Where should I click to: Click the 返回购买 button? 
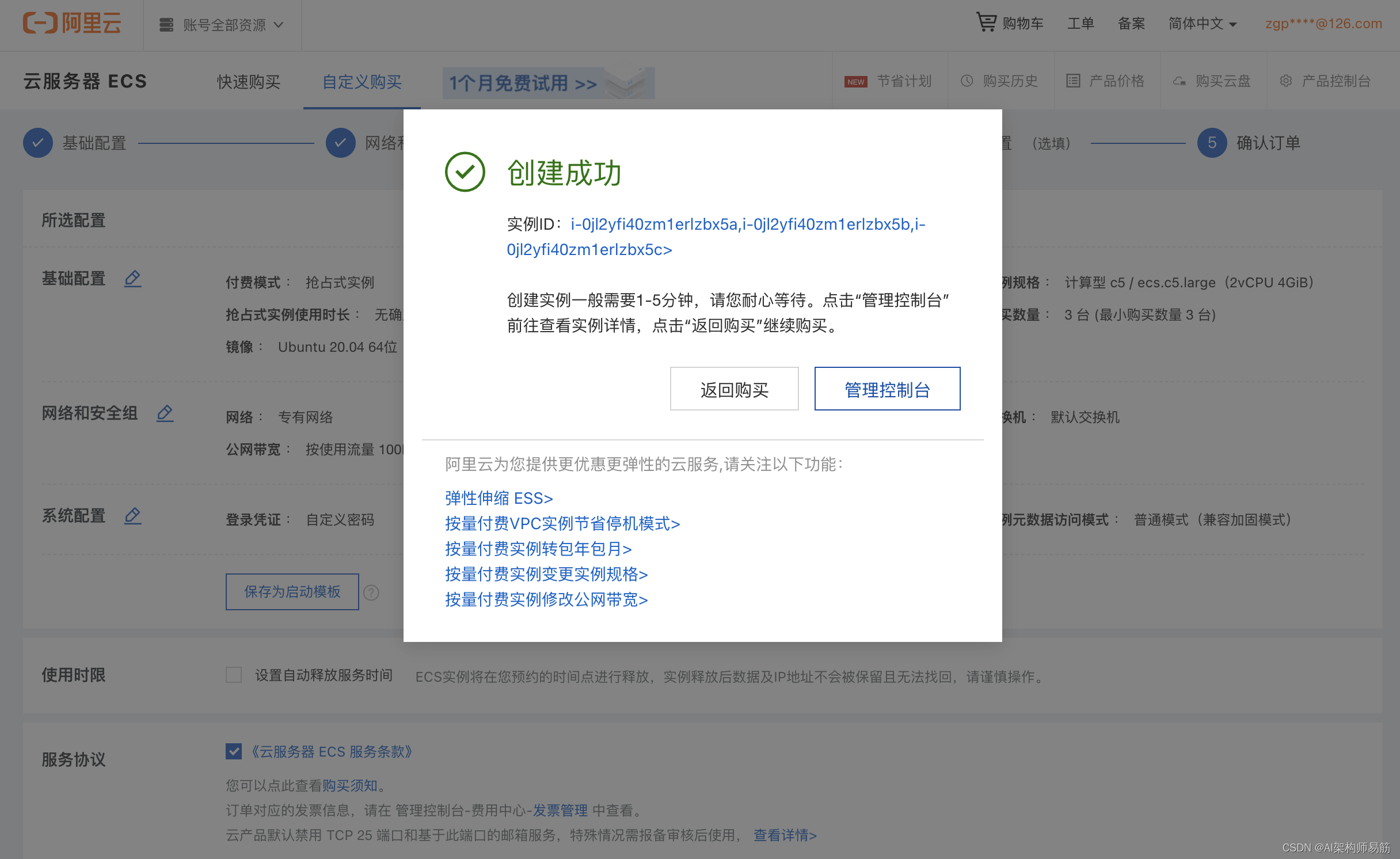coord(734,389)
